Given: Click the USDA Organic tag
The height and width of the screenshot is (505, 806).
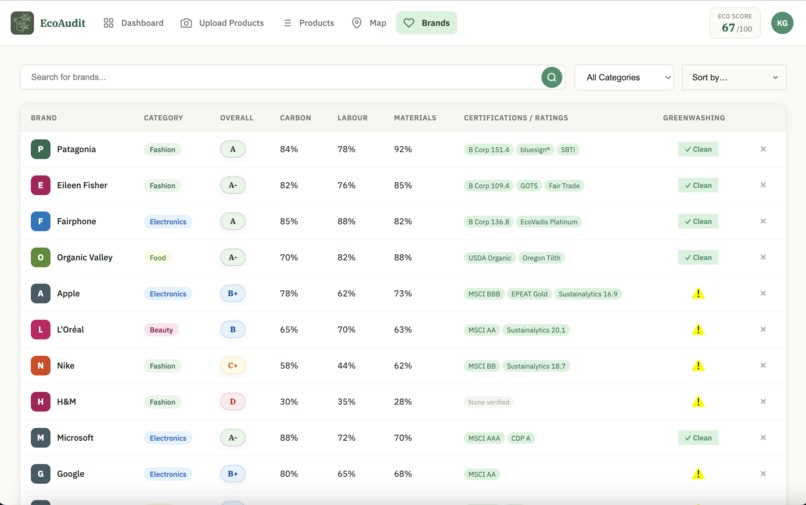Looking at the screenshot, I should pyautogui.click(x=489, y=258).
